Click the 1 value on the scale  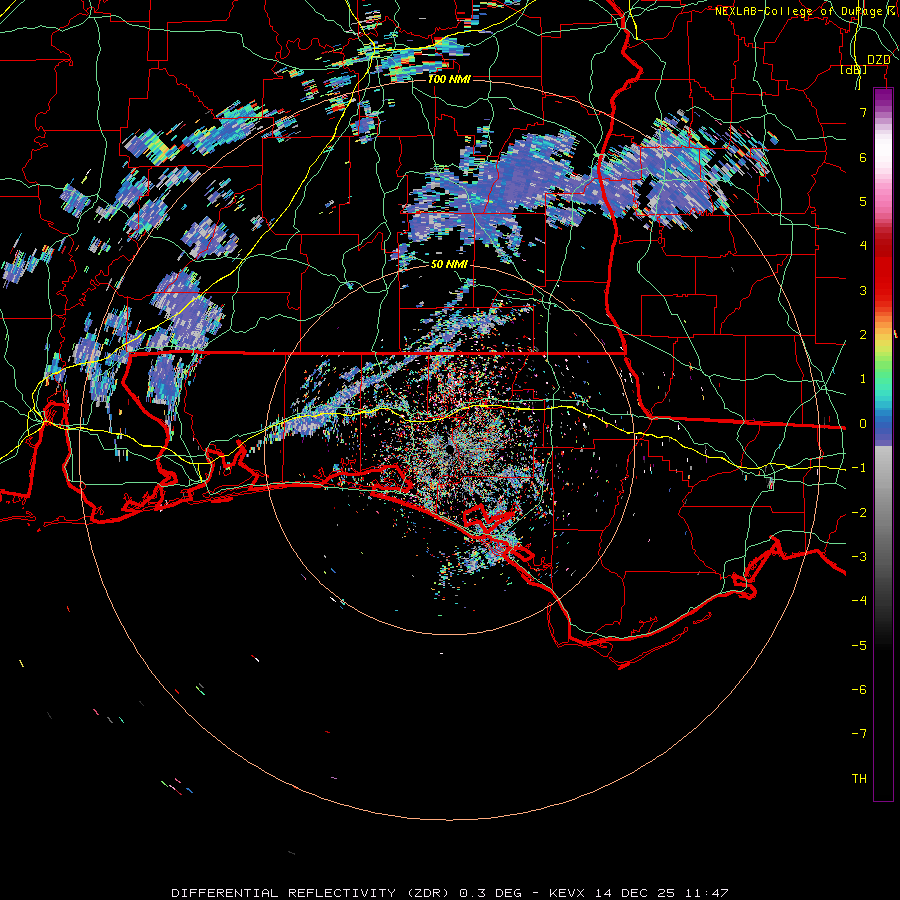pyautogui.click(x=863, y=379)
